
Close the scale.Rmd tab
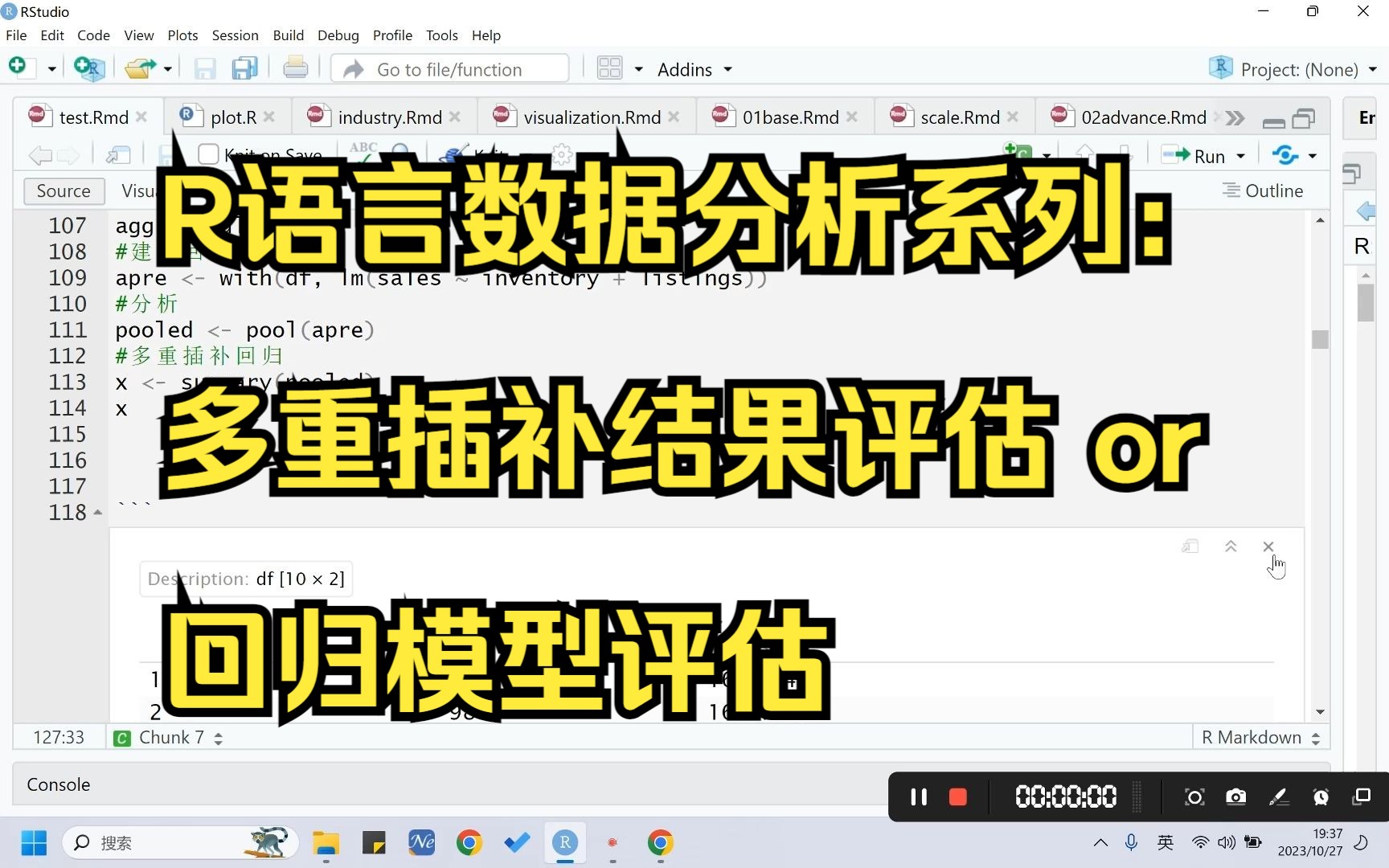pyautogui.click(x=1013, y=117)
